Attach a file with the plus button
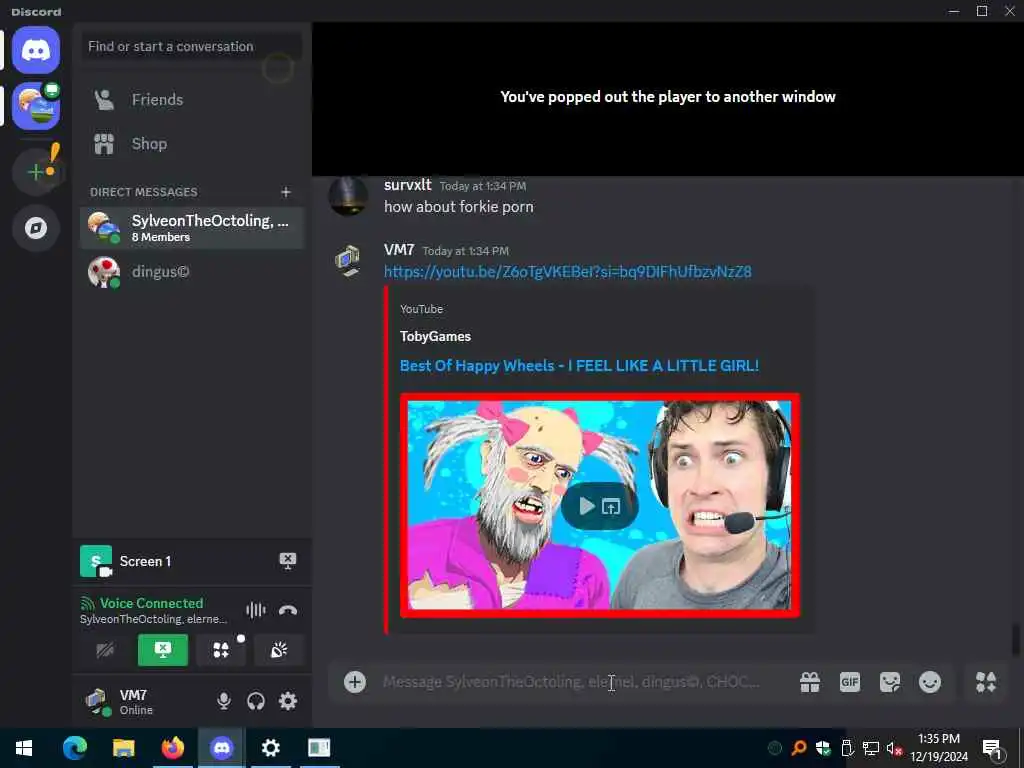 pos(355,682)
